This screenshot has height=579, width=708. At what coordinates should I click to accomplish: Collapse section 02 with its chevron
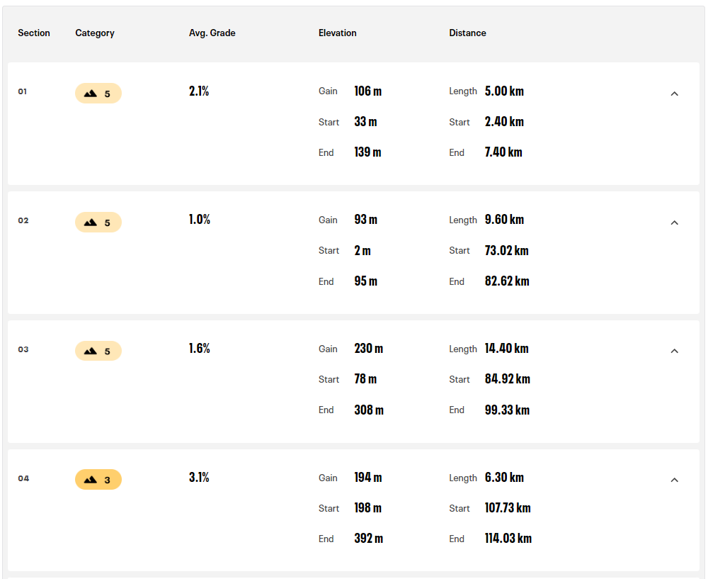674,223
